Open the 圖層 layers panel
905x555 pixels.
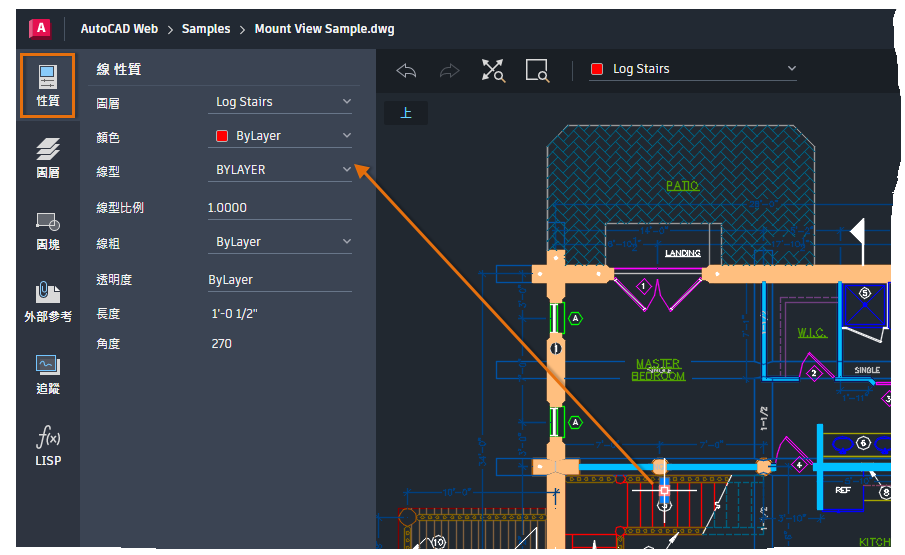48,158
